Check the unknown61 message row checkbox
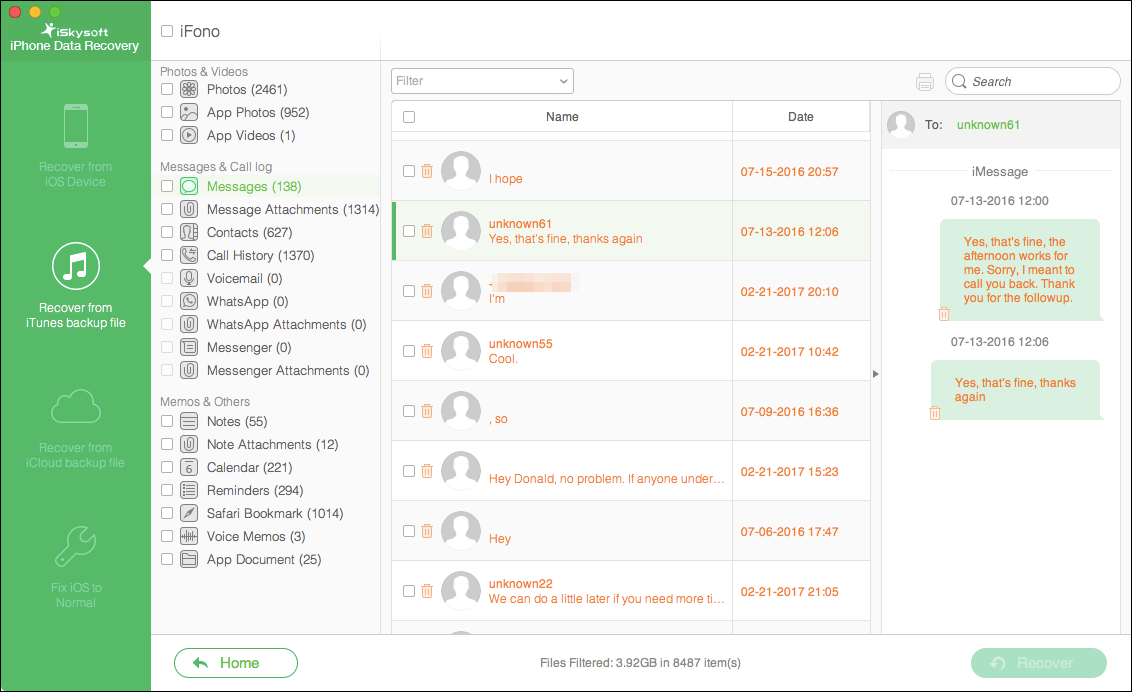Image resolution: width=1132 pixels, height=692 pixels. click(409, 231)
